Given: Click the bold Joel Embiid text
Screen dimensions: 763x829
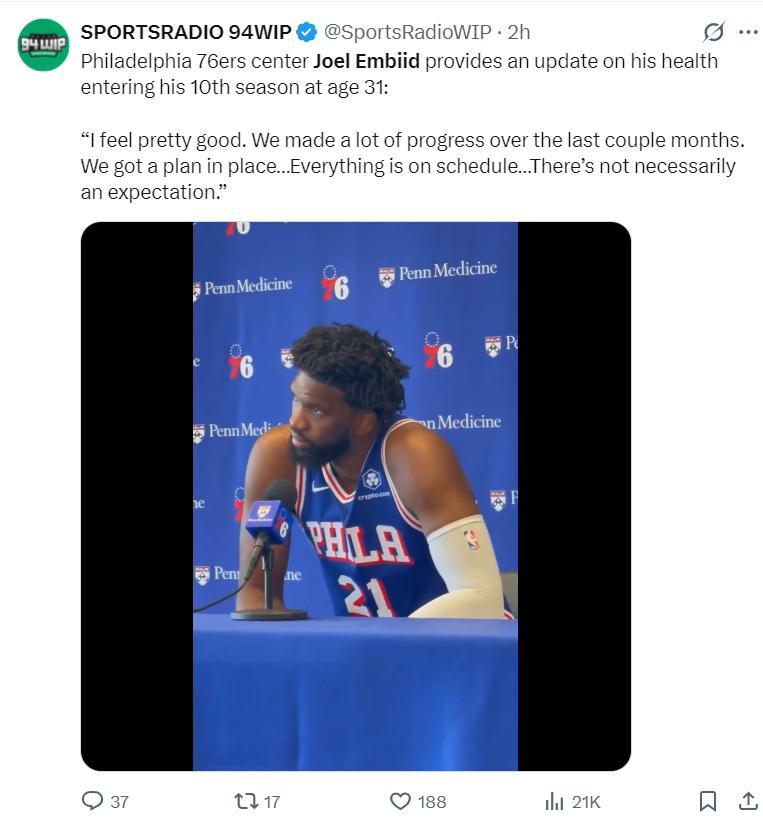Looking at the screenshot, I should [x=365, y=60].
